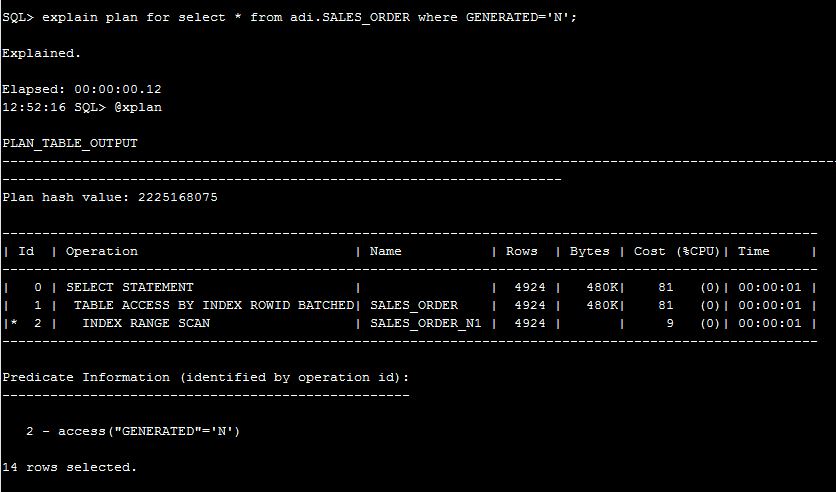Click the SELECT STATEMENT operation row
Viewport: 836px width, 492px height.
pyautogui.click(x=130, y=287)
